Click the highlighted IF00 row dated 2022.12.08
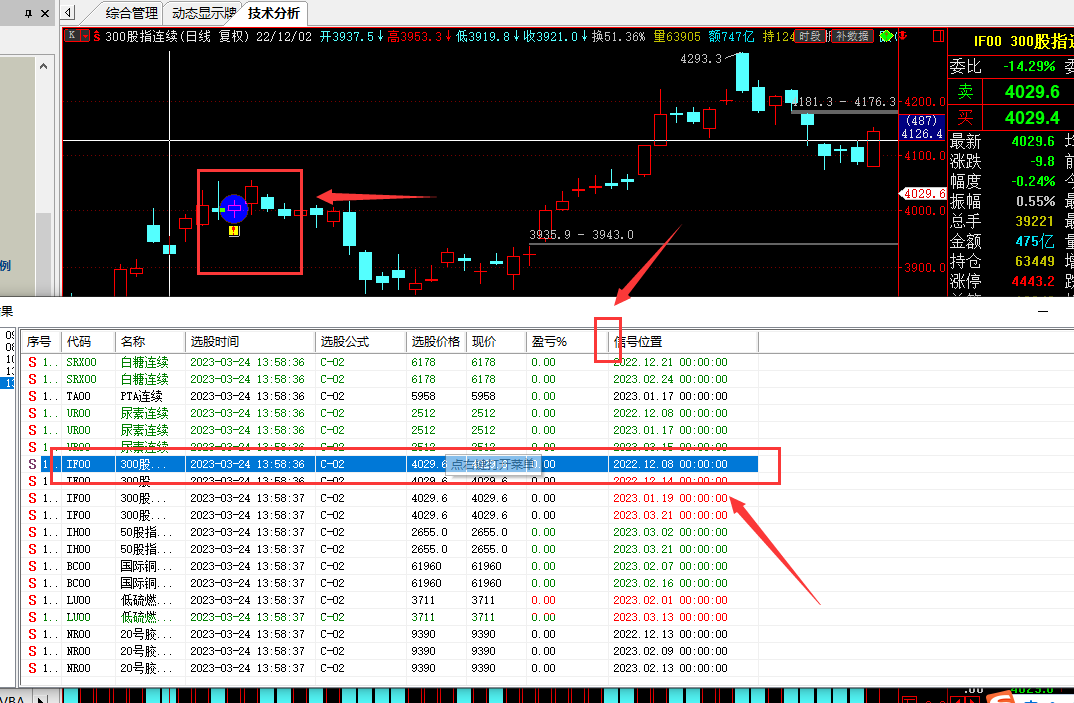 pos(390,464)
